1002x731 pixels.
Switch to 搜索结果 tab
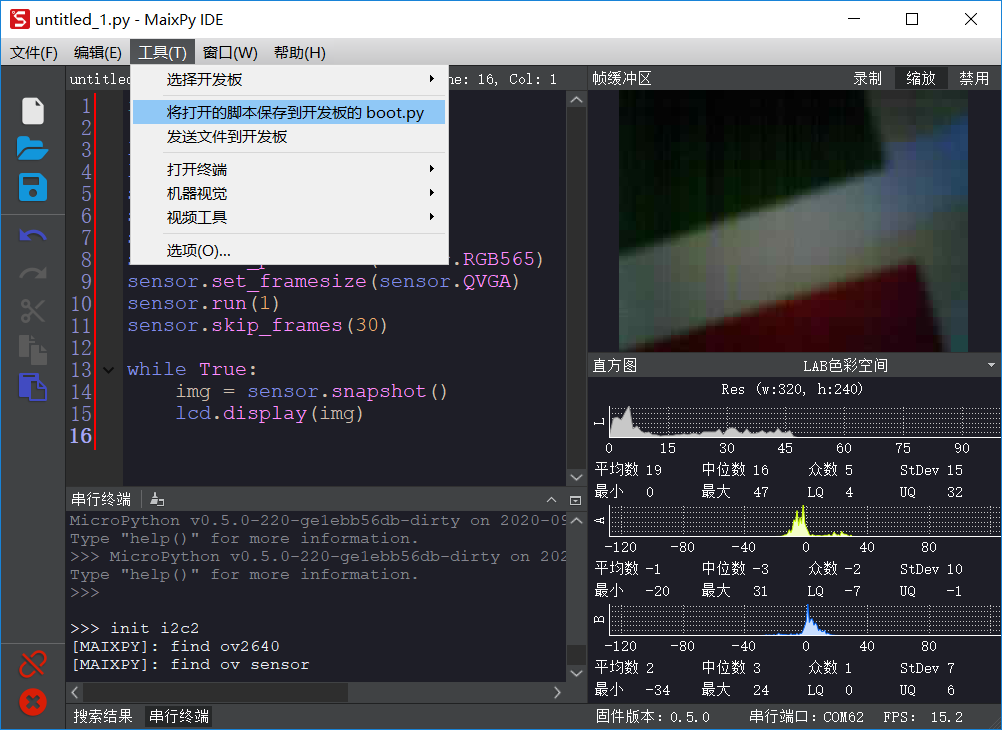(103, 716)
